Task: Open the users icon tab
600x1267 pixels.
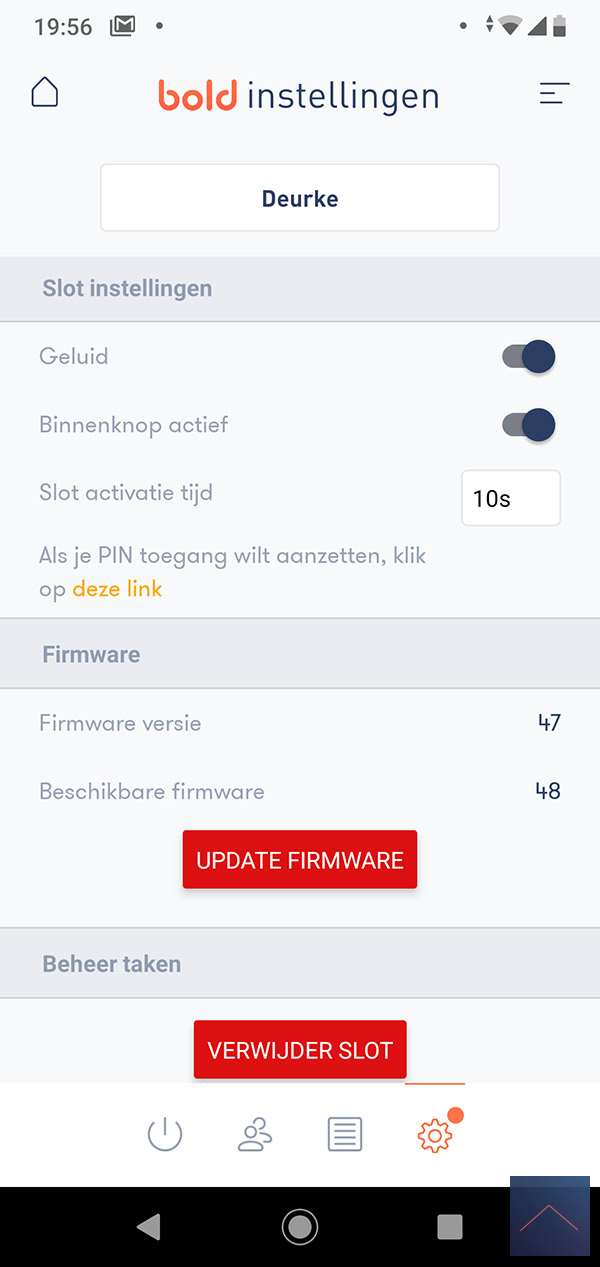Action: click(255, 1135)
